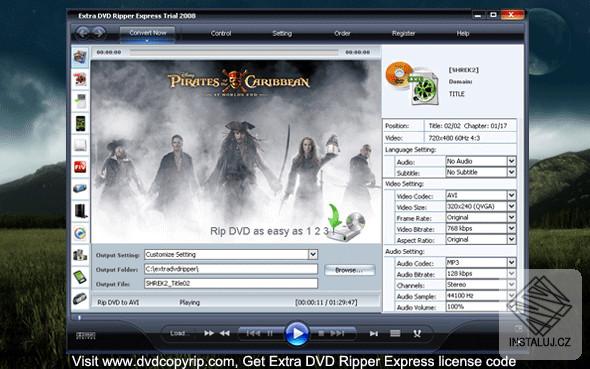590x369 pixels.
Task: Switch to the Convert Now tab
Action: tap(148, 33)
